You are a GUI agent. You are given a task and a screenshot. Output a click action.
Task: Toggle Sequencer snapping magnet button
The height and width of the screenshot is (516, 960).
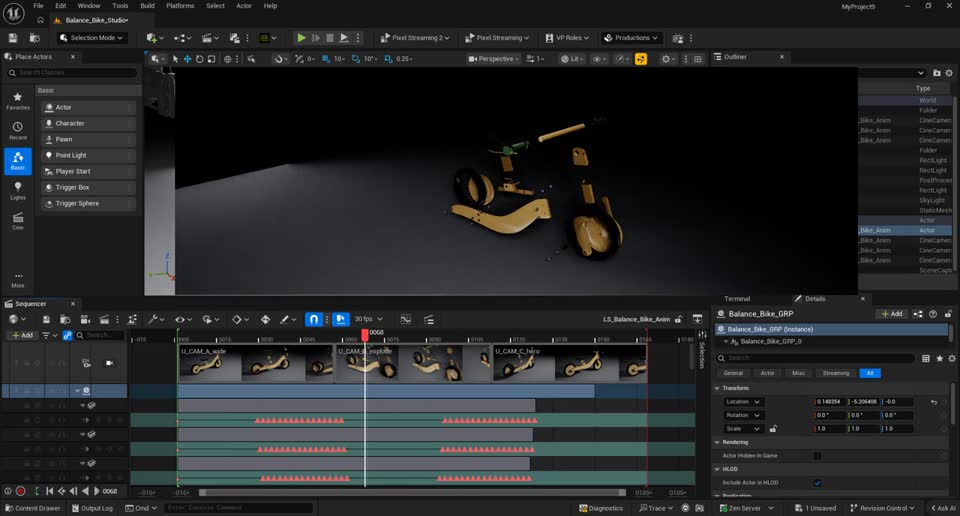click(x=313, y=320)
